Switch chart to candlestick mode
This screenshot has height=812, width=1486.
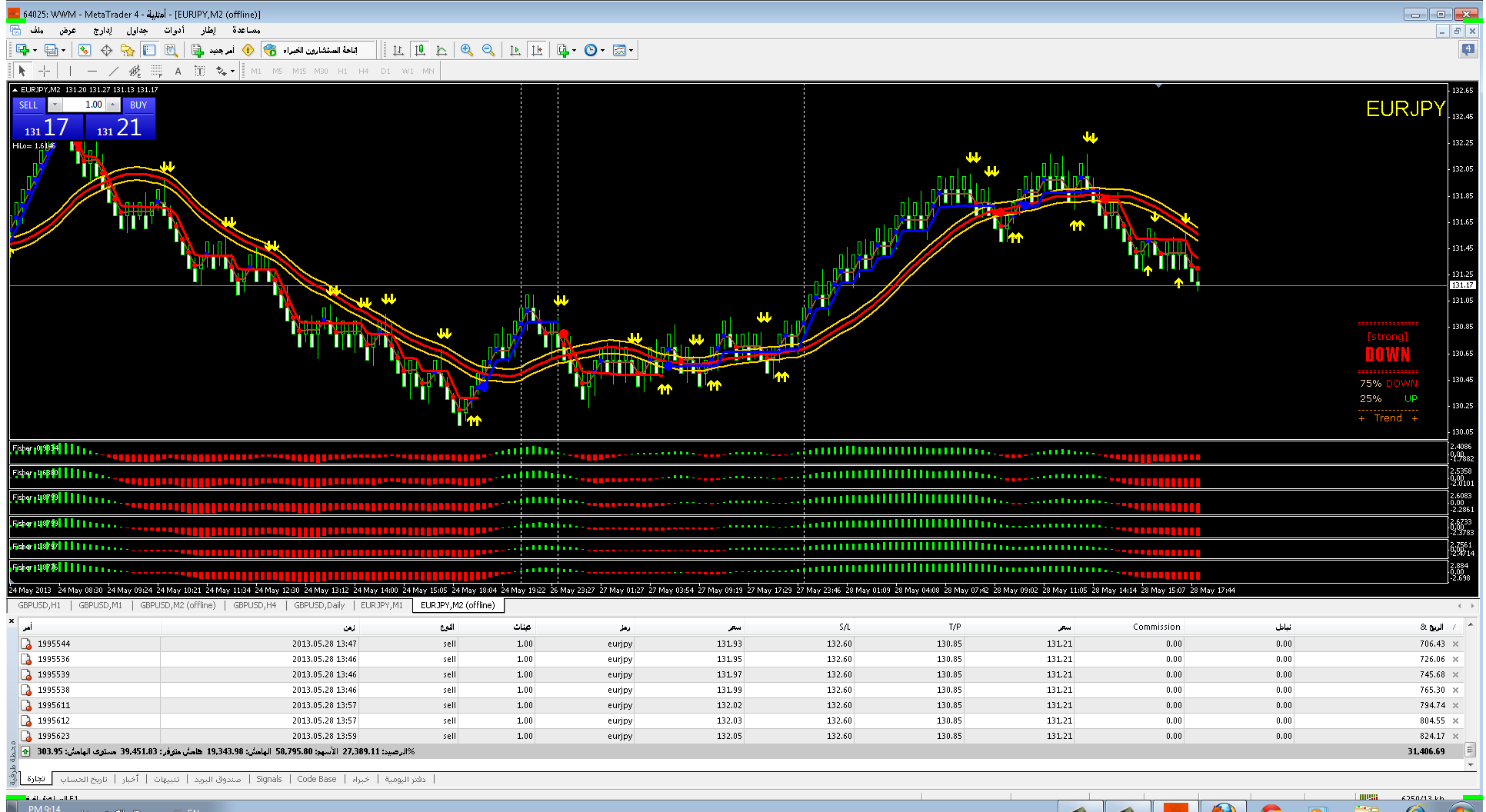pyautogui.click(x=420, y=50)
